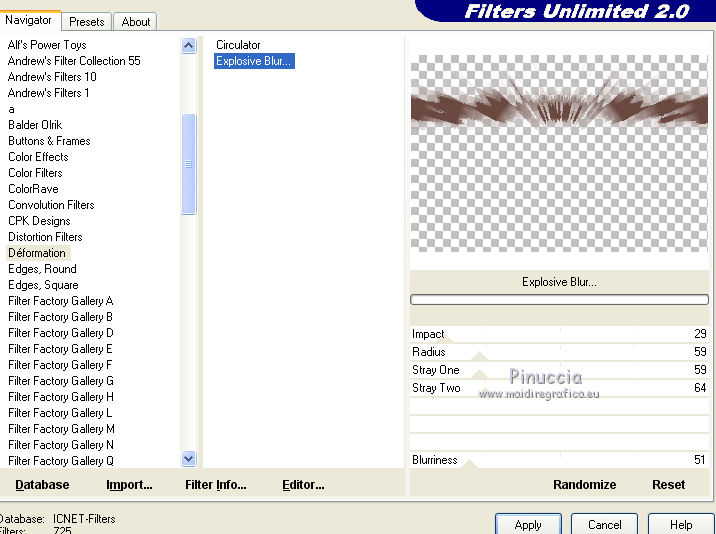Choose Andrew's Filters 1 category

[x=48, y=93]
